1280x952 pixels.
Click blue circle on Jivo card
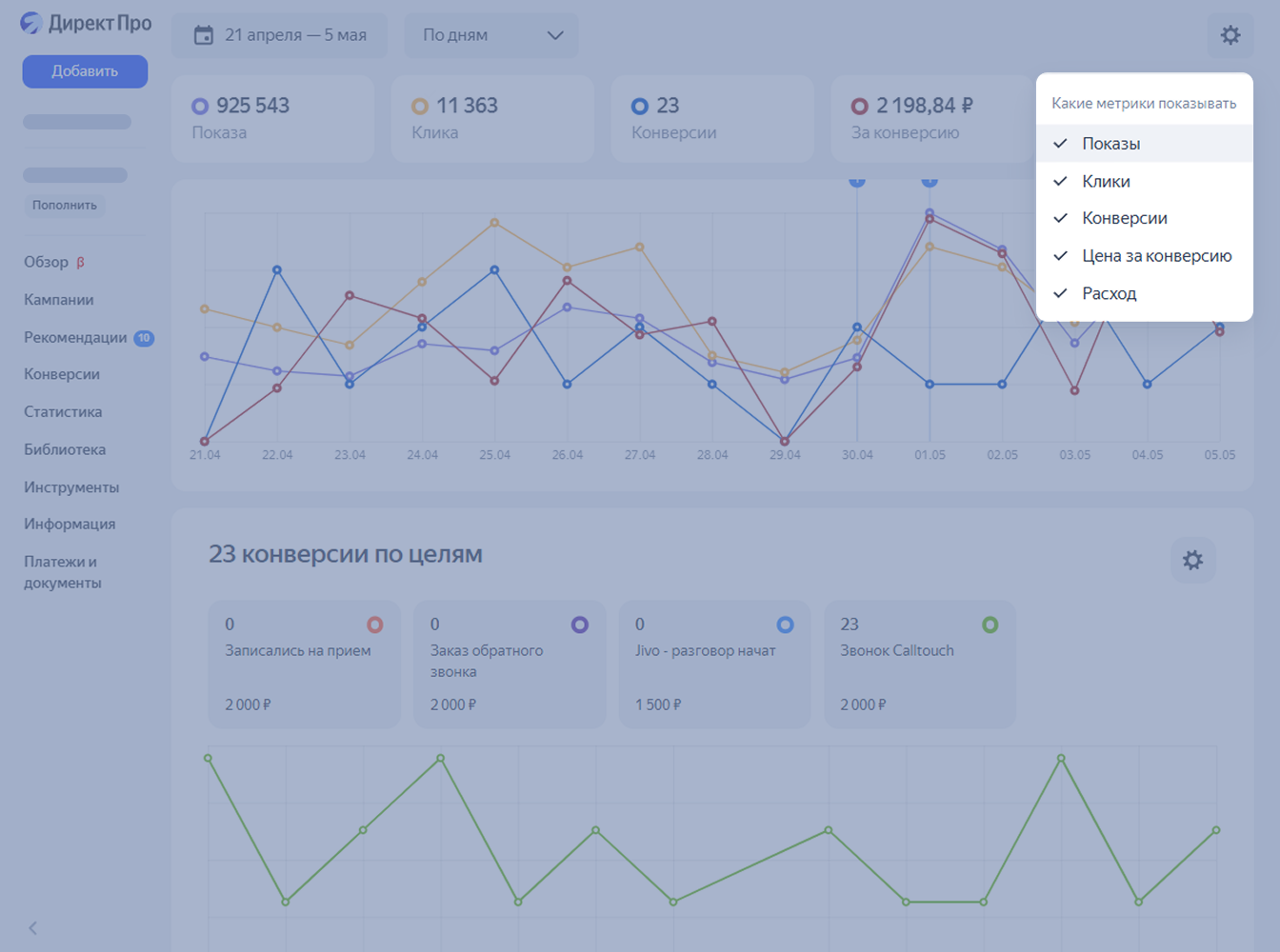[785, 625]
